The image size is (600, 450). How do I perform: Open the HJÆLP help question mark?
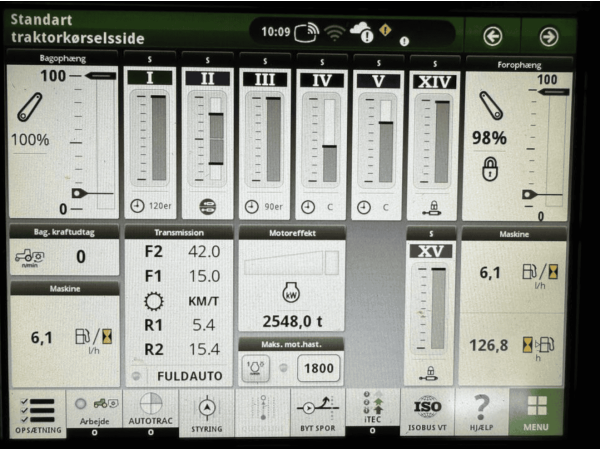481,412
